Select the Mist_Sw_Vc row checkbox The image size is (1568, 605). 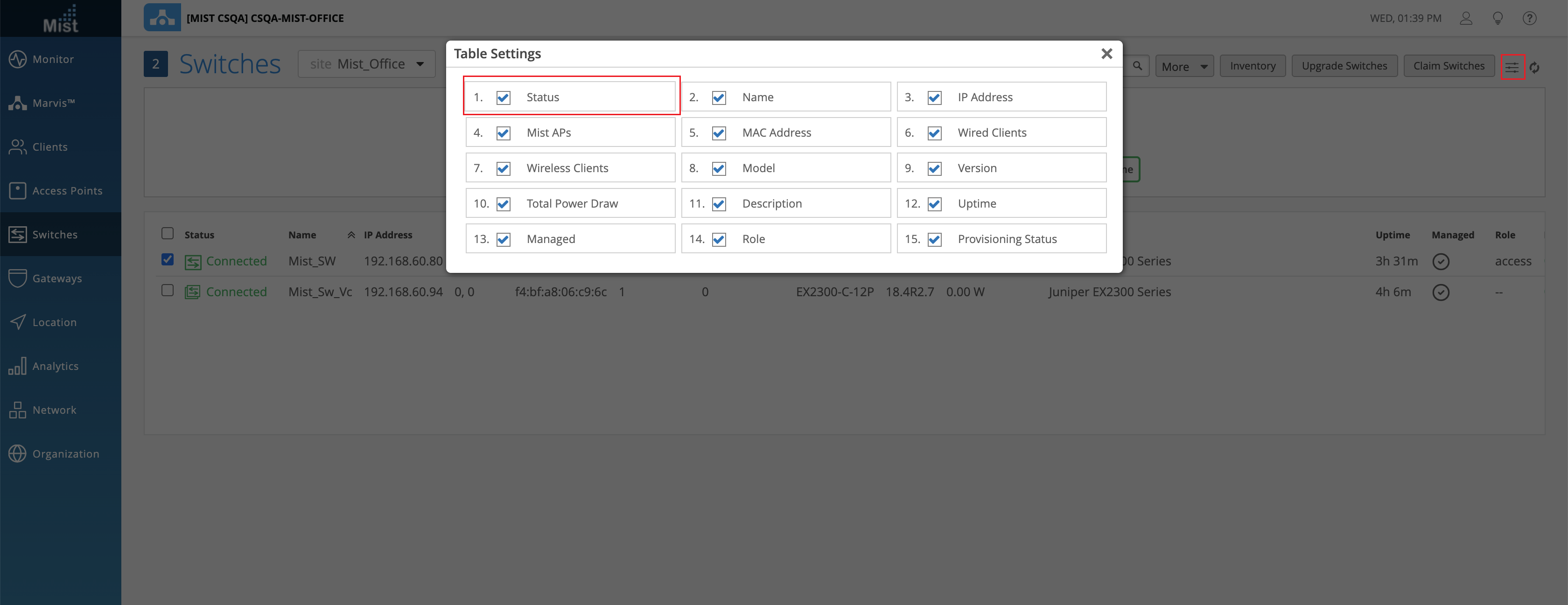(x=168, y=290)
